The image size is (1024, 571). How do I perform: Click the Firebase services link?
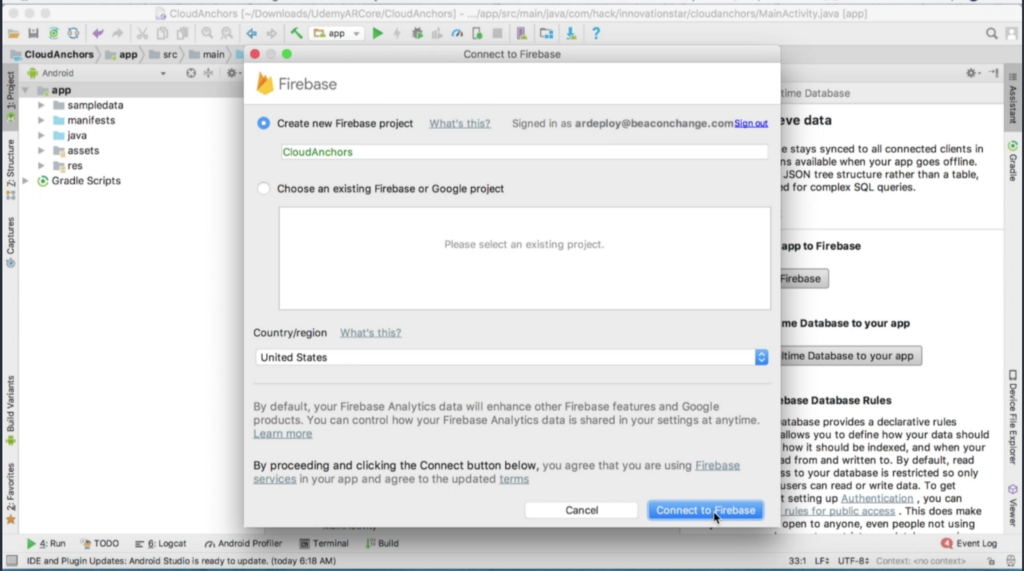[x=717, y=465]
